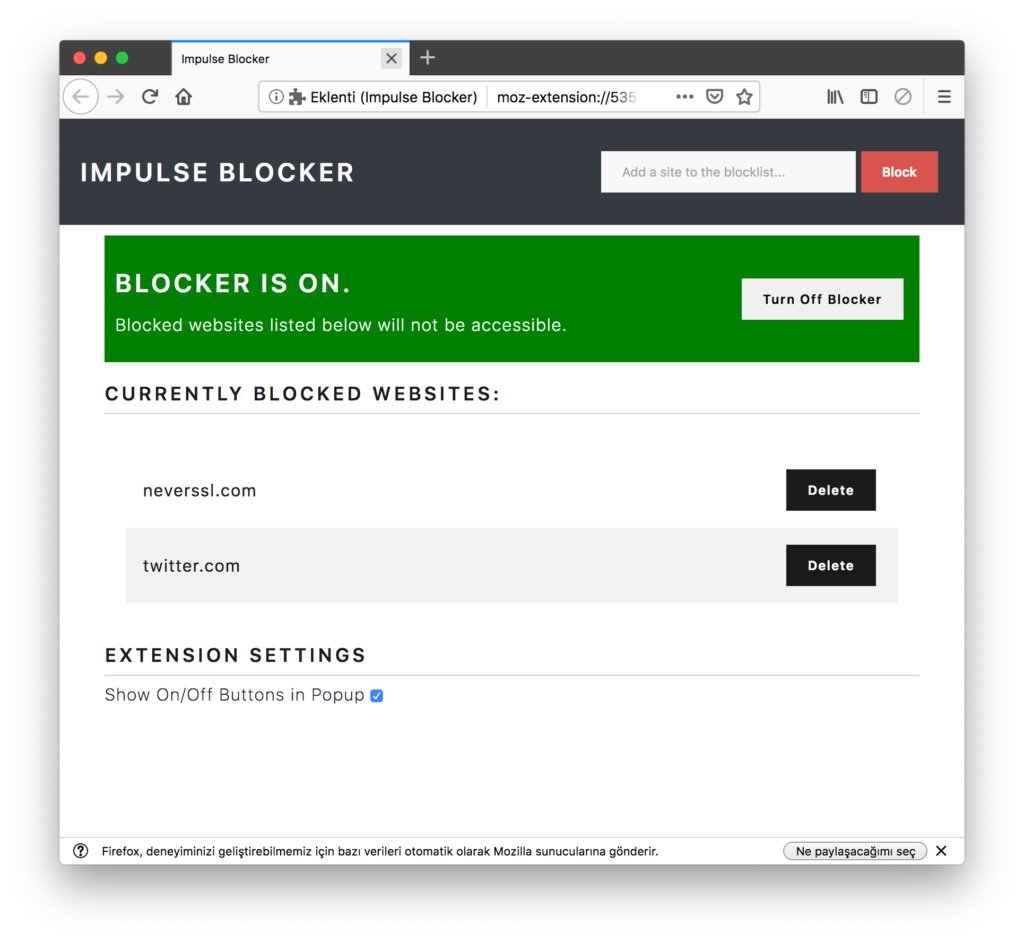Turn Off Blocker
This screenshot has height=943, width=1024.
click(822, 299)
